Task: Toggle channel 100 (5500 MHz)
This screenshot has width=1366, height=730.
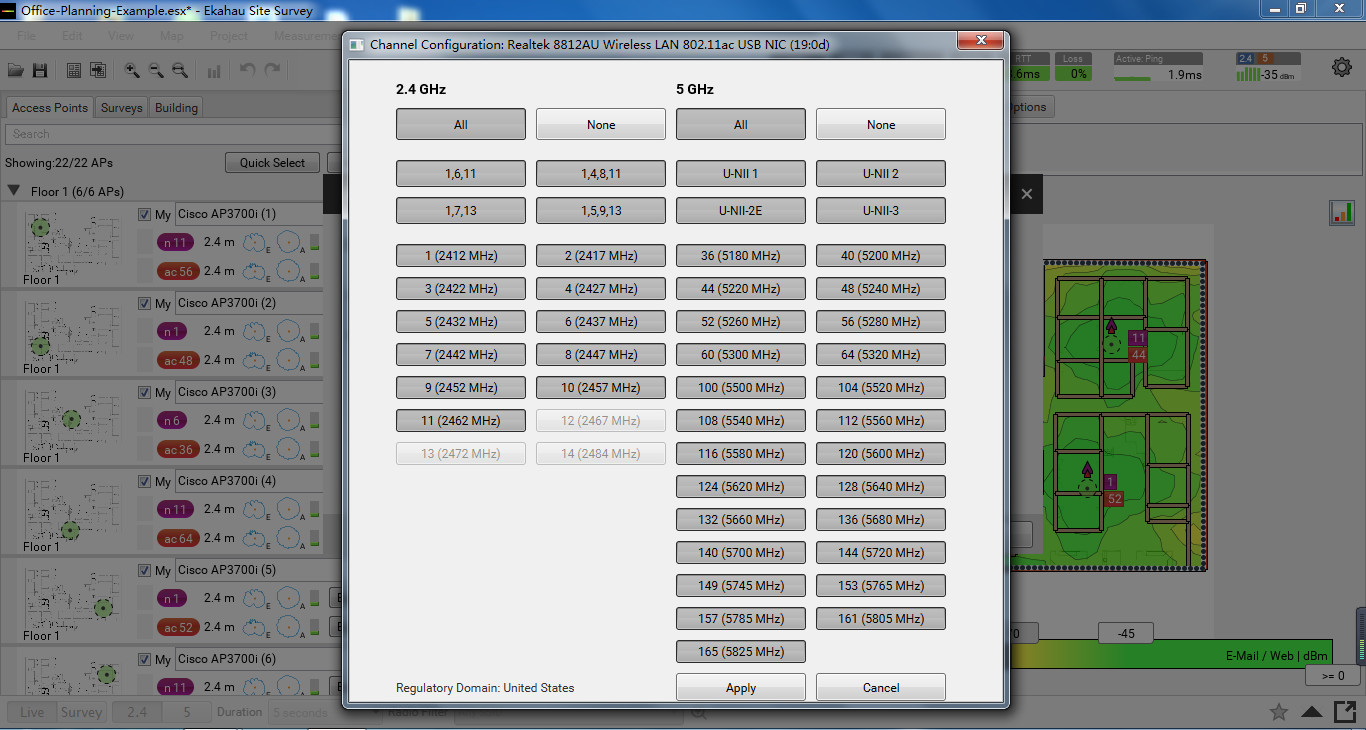Action: click(741, 388)
